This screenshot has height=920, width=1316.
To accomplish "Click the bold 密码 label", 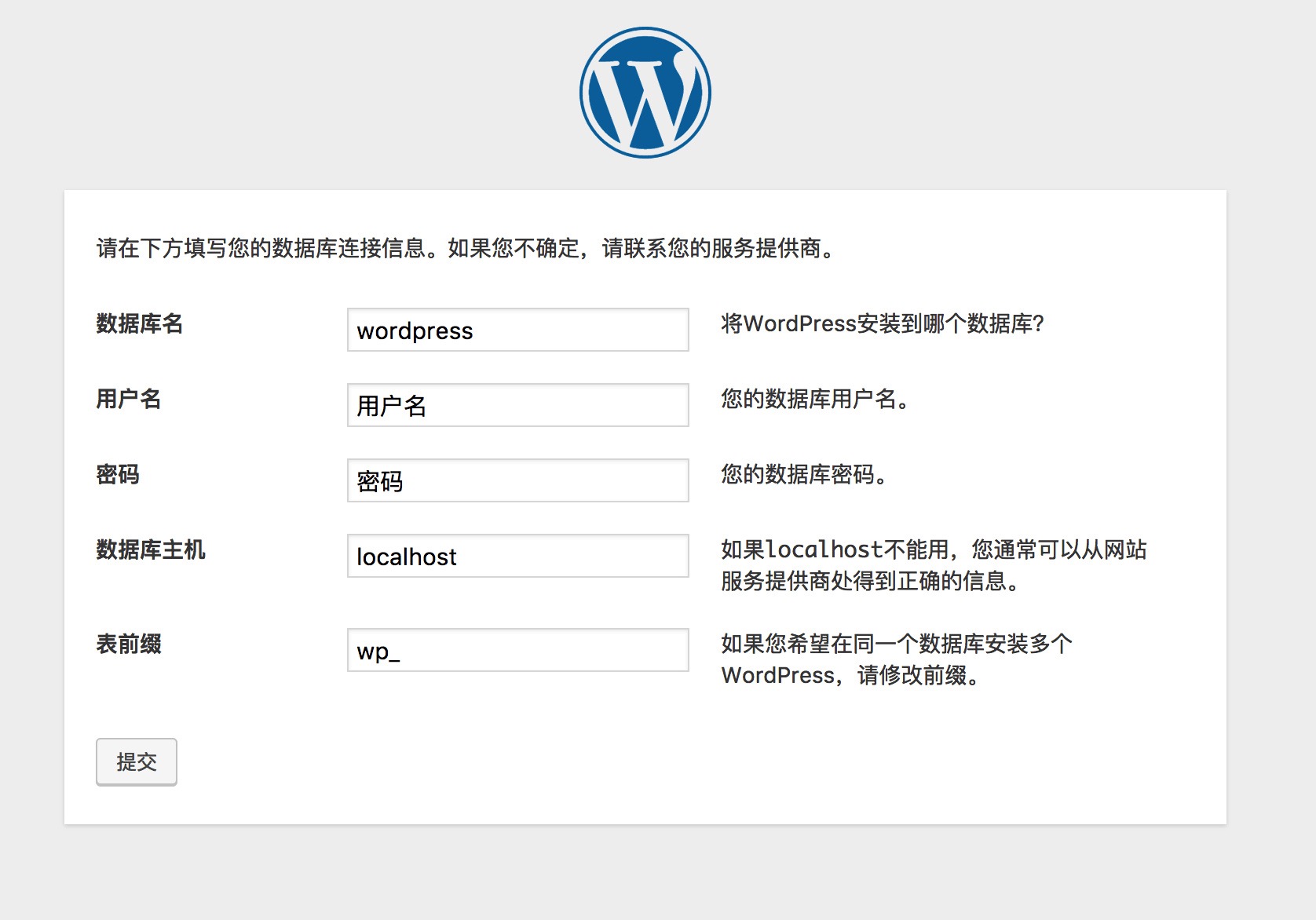I will [x=118, y=474].
